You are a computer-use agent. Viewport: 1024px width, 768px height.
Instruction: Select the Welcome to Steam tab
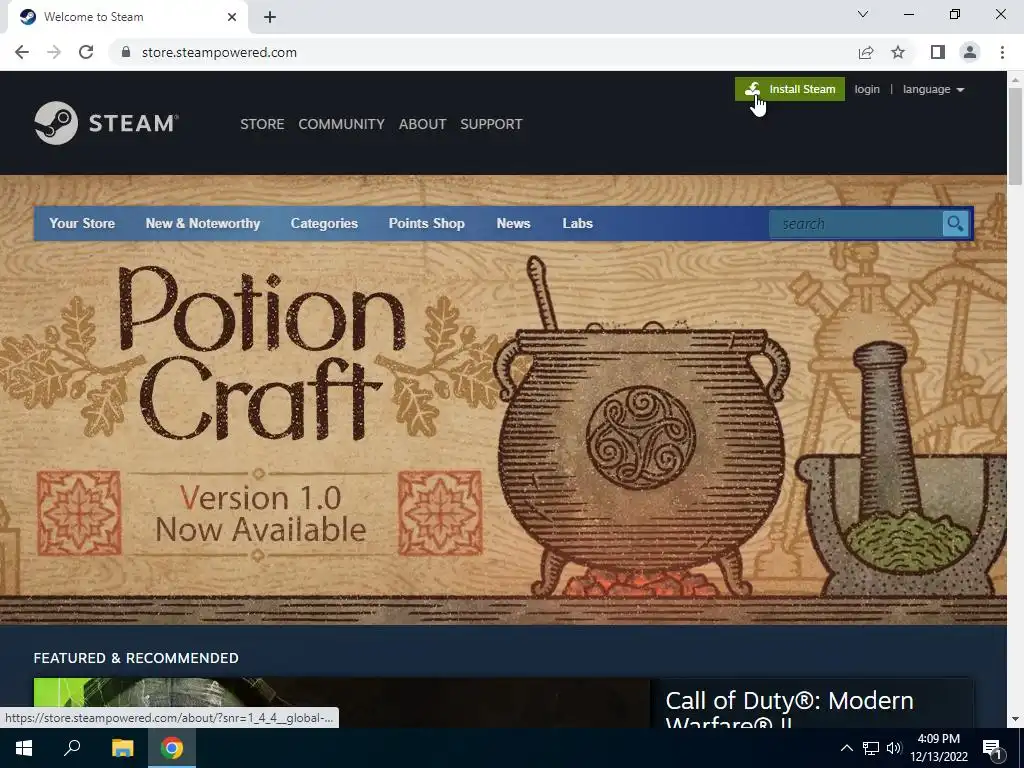point(127,17)
